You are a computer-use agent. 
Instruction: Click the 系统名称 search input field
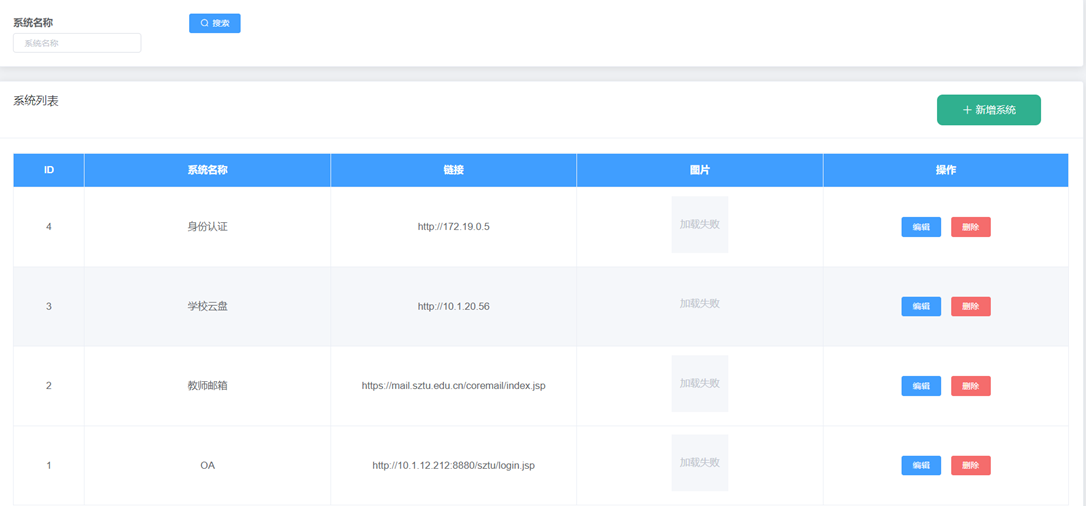pos(77,43)
